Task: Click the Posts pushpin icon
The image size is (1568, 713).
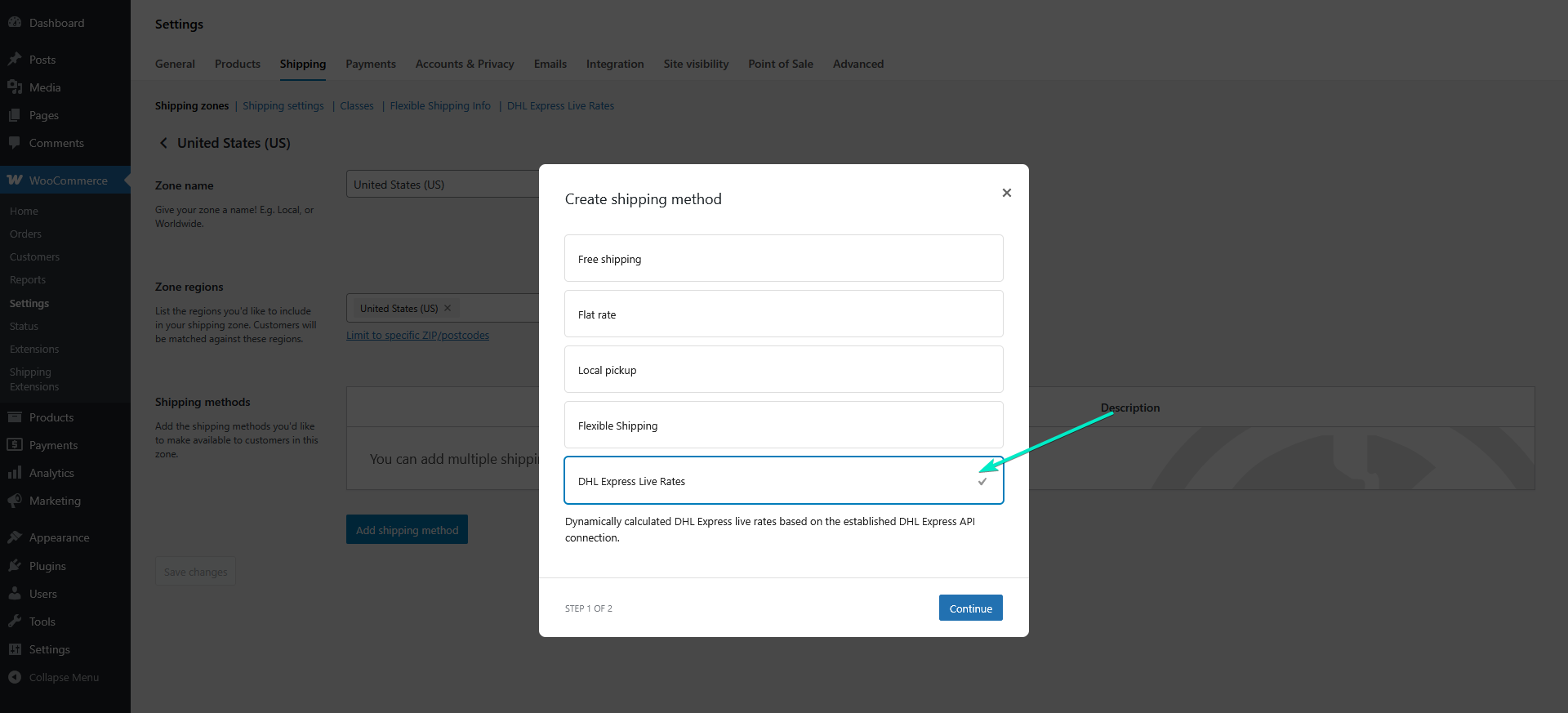Action: coord(15,60)
